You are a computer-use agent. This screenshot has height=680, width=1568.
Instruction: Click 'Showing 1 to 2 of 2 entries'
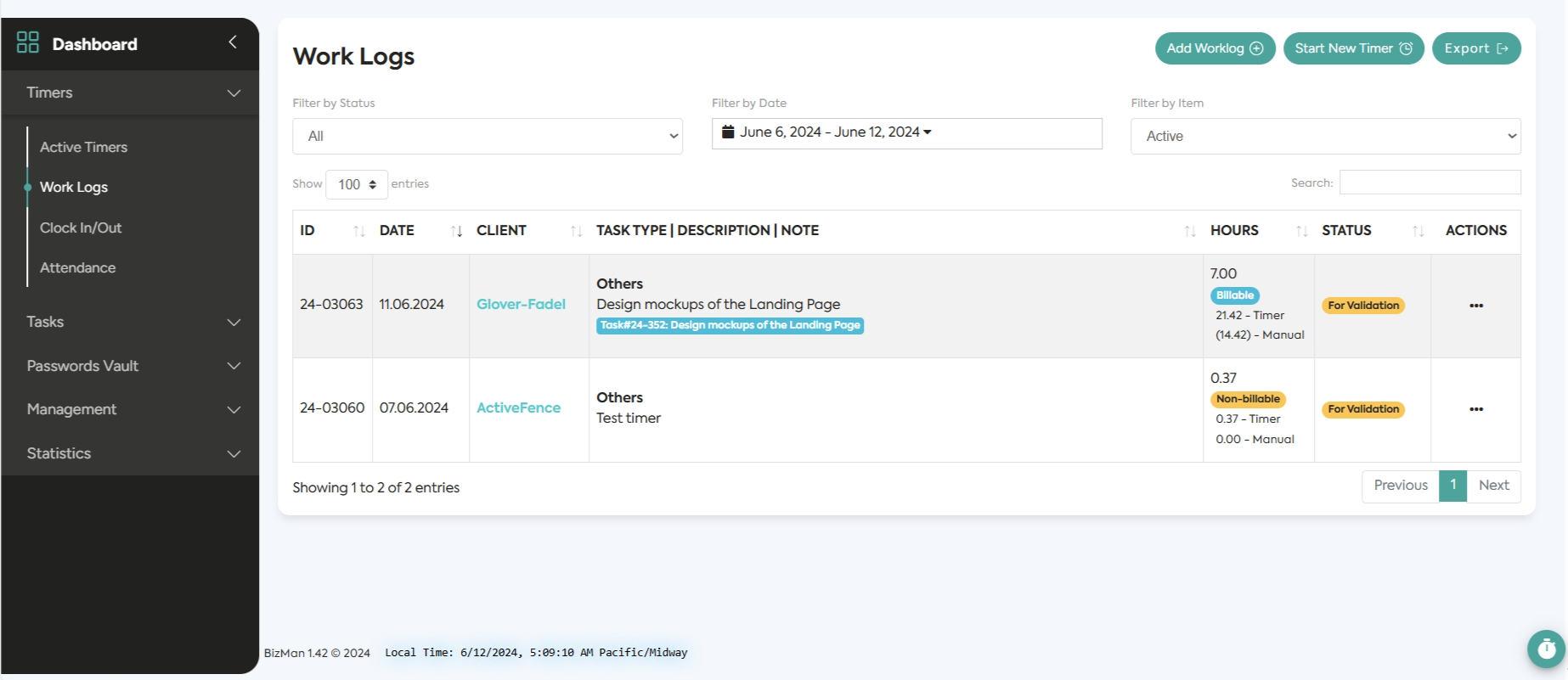(x=375, y=487)
